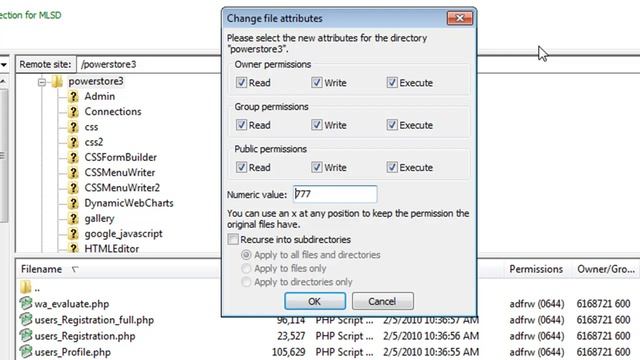Viewport: 640px width, 360px height.
Task: Click the CSSFormBuilder folder question-mark icon
Action: [x=73, y=158]
